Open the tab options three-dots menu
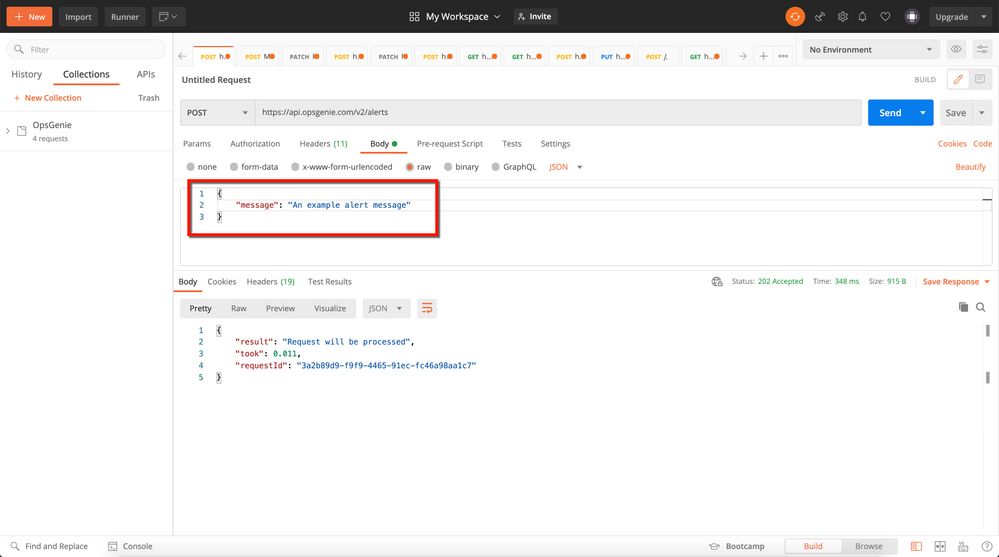Screen dimensions: 999x557 tap(783, 56)
